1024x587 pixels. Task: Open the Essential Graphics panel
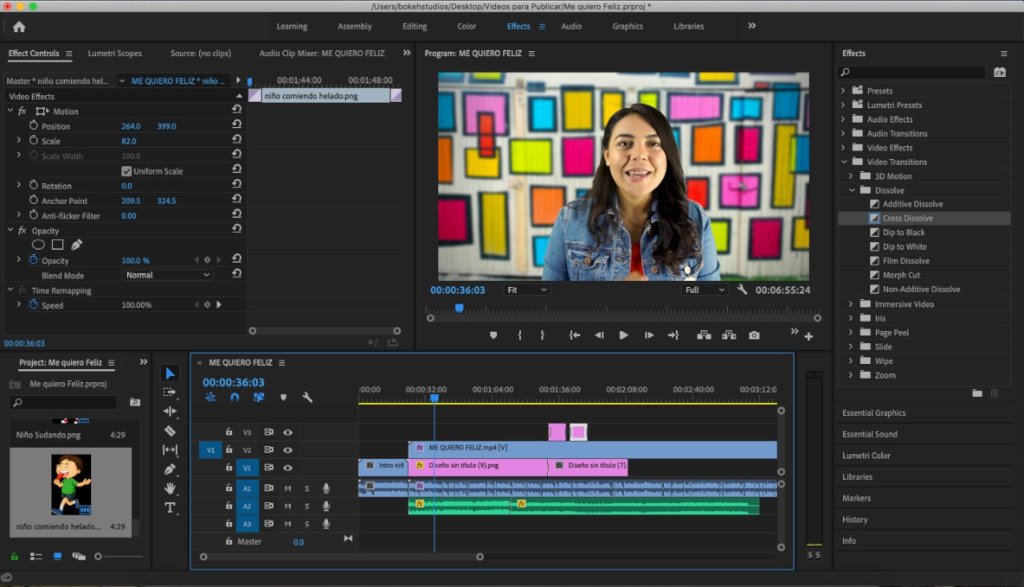coord(874,413)
